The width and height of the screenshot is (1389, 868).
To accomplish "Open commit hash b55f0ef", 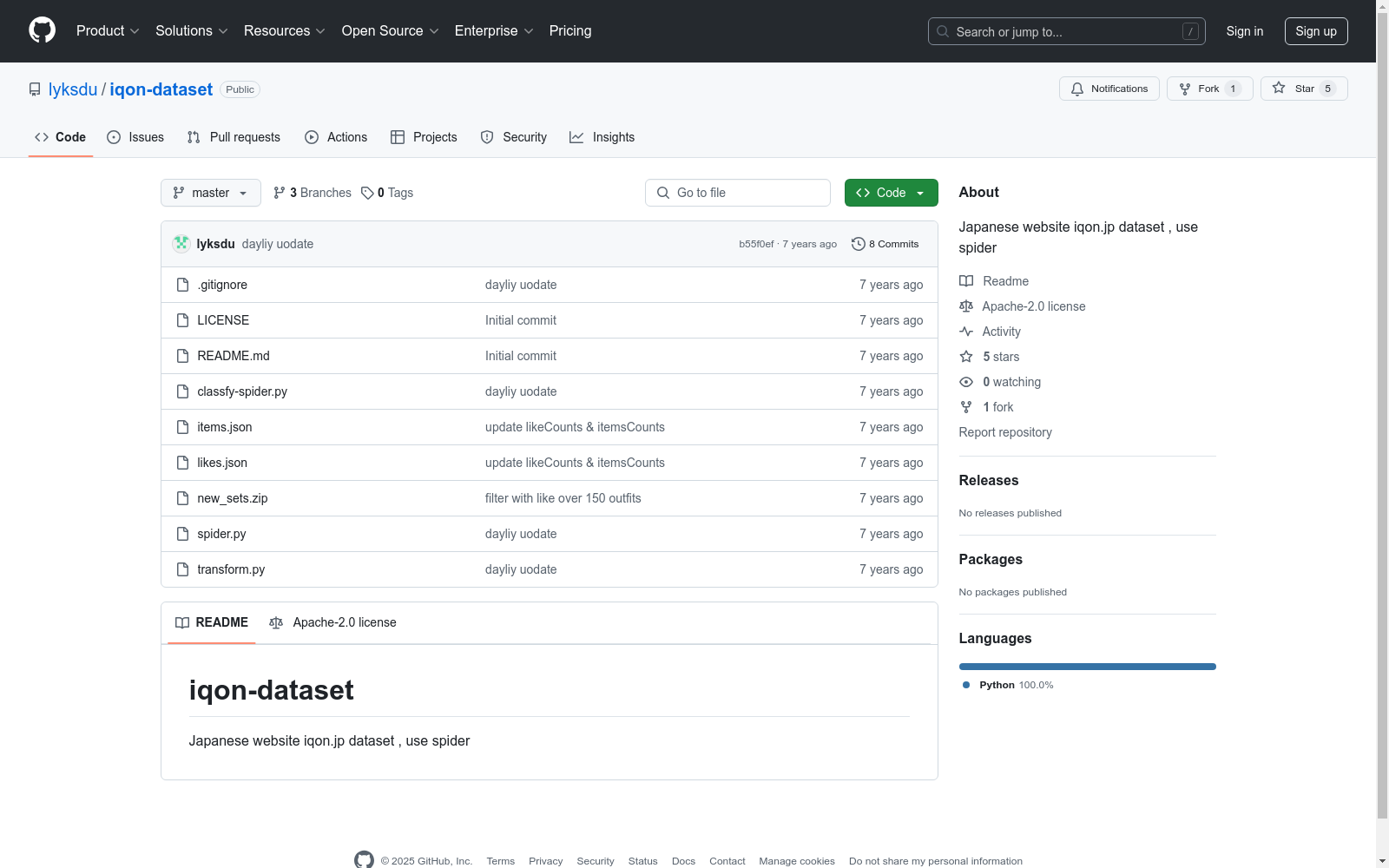I will pos(756,244).
